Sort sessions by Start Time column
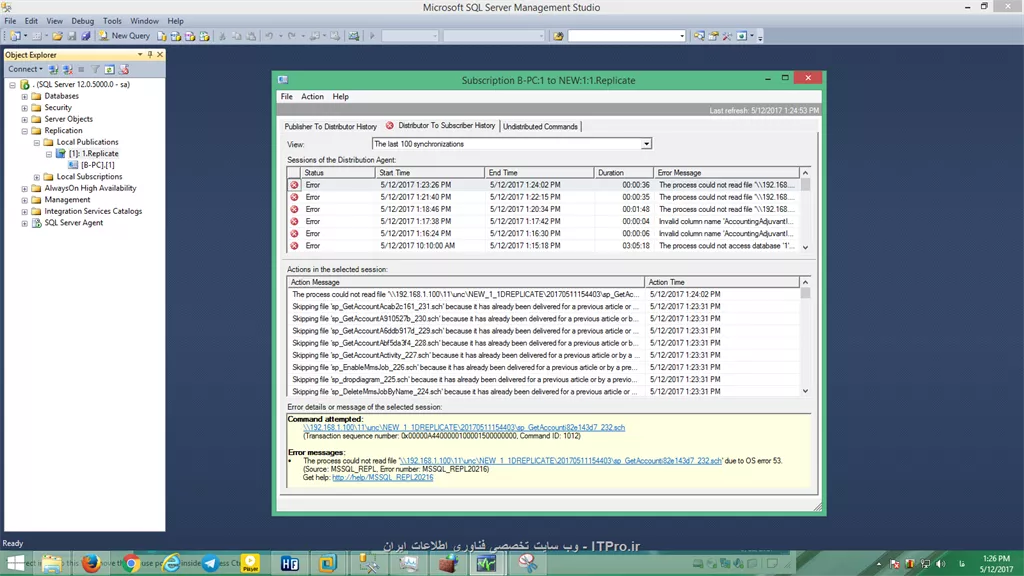1024x576 pixels. click(x=430, y=173)
